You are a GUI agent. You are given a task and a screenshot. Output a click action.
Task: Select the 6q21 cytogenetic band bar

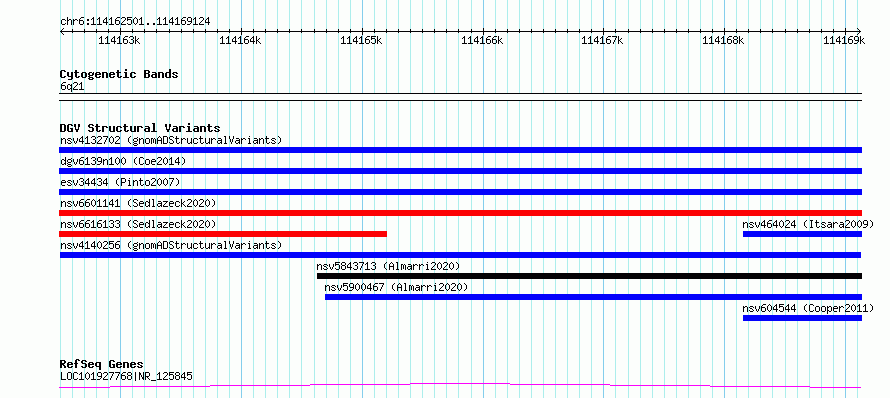[x=460, y=97]
